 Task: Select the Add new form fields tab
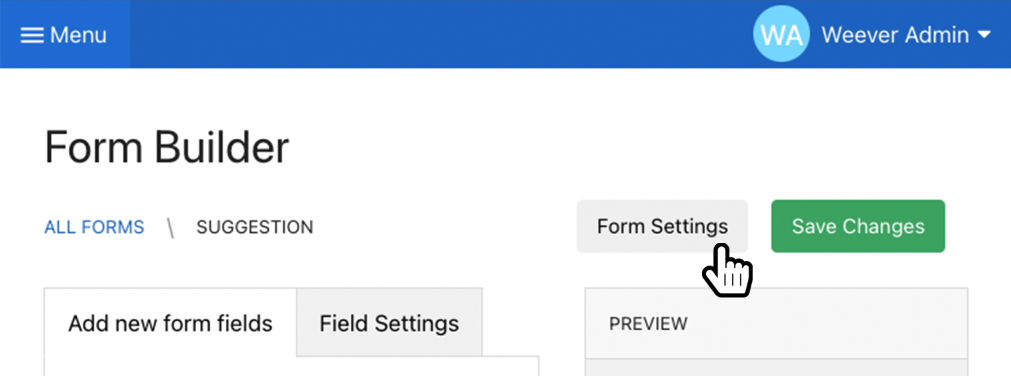point(170,322)
